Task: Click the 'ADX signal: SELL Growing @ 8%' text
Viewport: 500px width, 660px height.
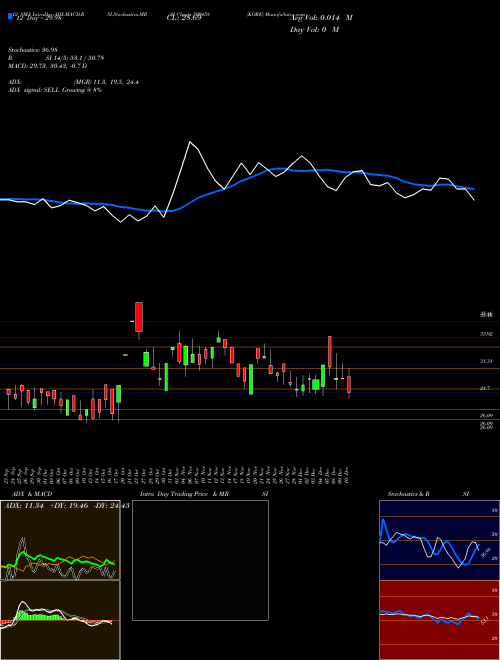Action: [x=55, y=90]
